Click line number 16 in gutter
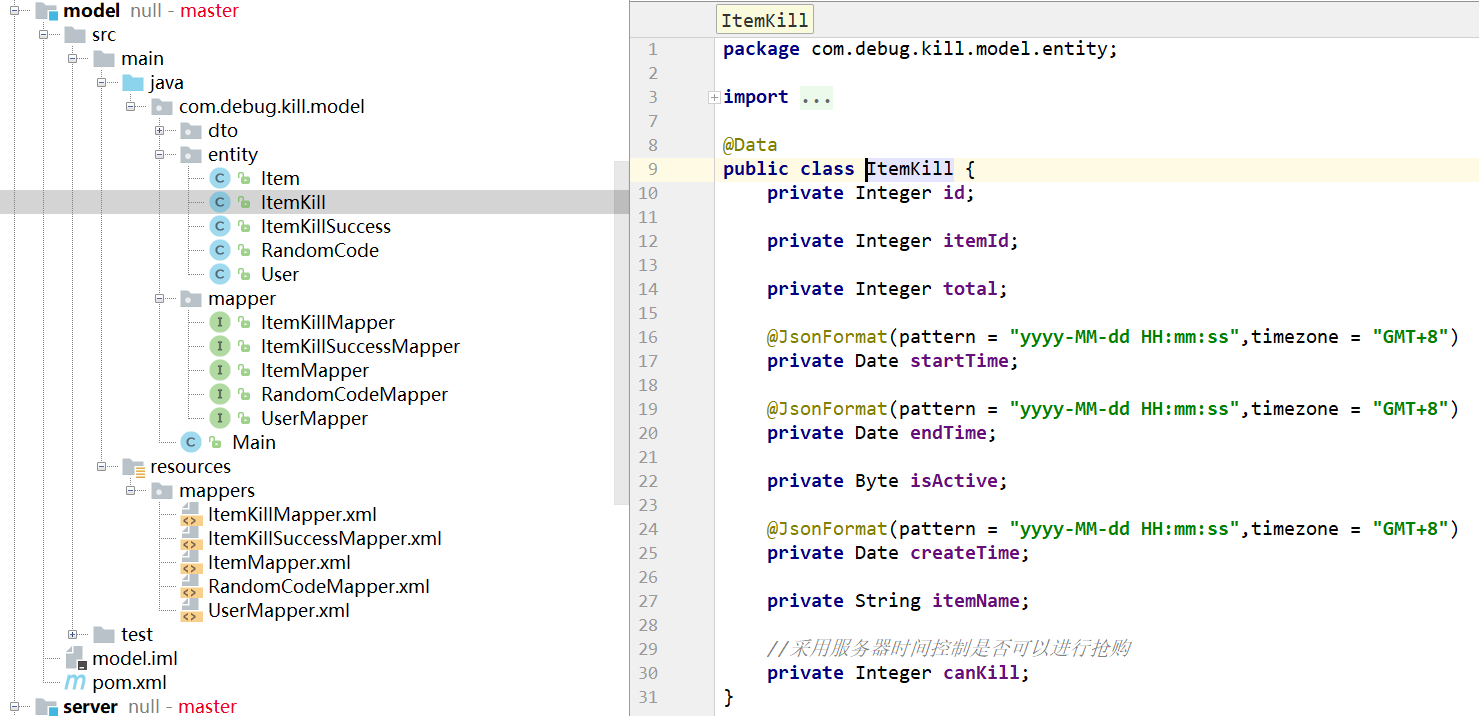Viewport: 1479px width, 716px height. (x=647, y=337)
